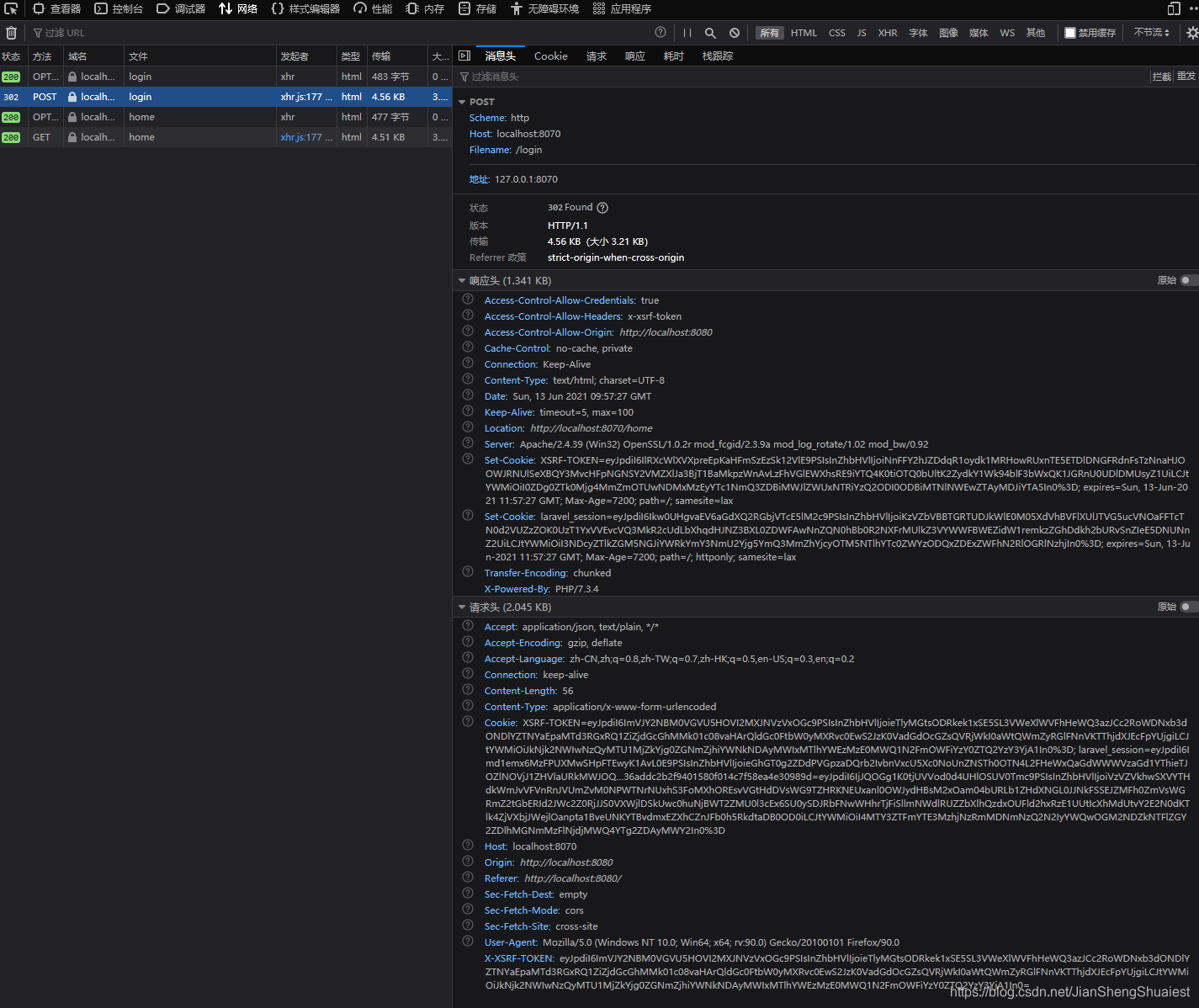
Task: Click filter help question mark icon
Action: point(661,32)
